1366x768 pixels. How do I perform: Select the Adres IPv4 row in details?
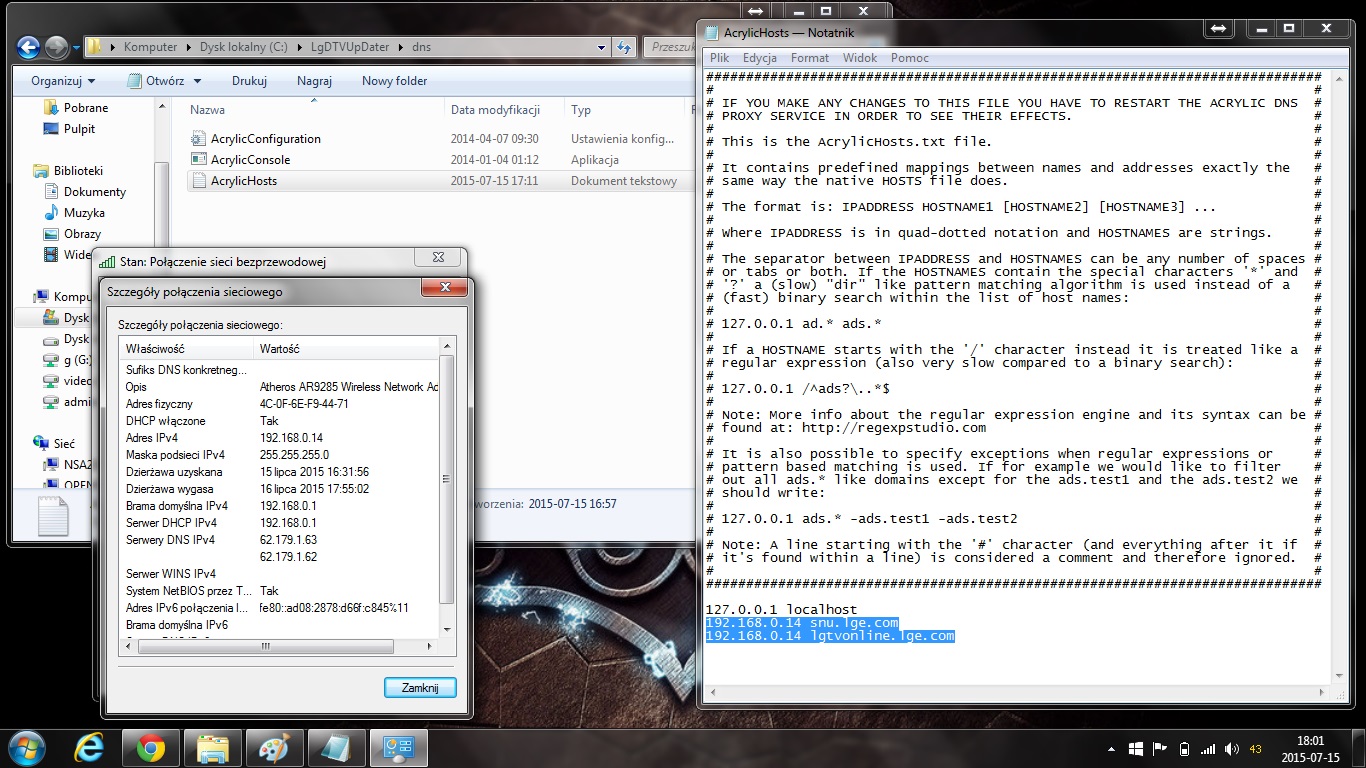coord(279,438)
